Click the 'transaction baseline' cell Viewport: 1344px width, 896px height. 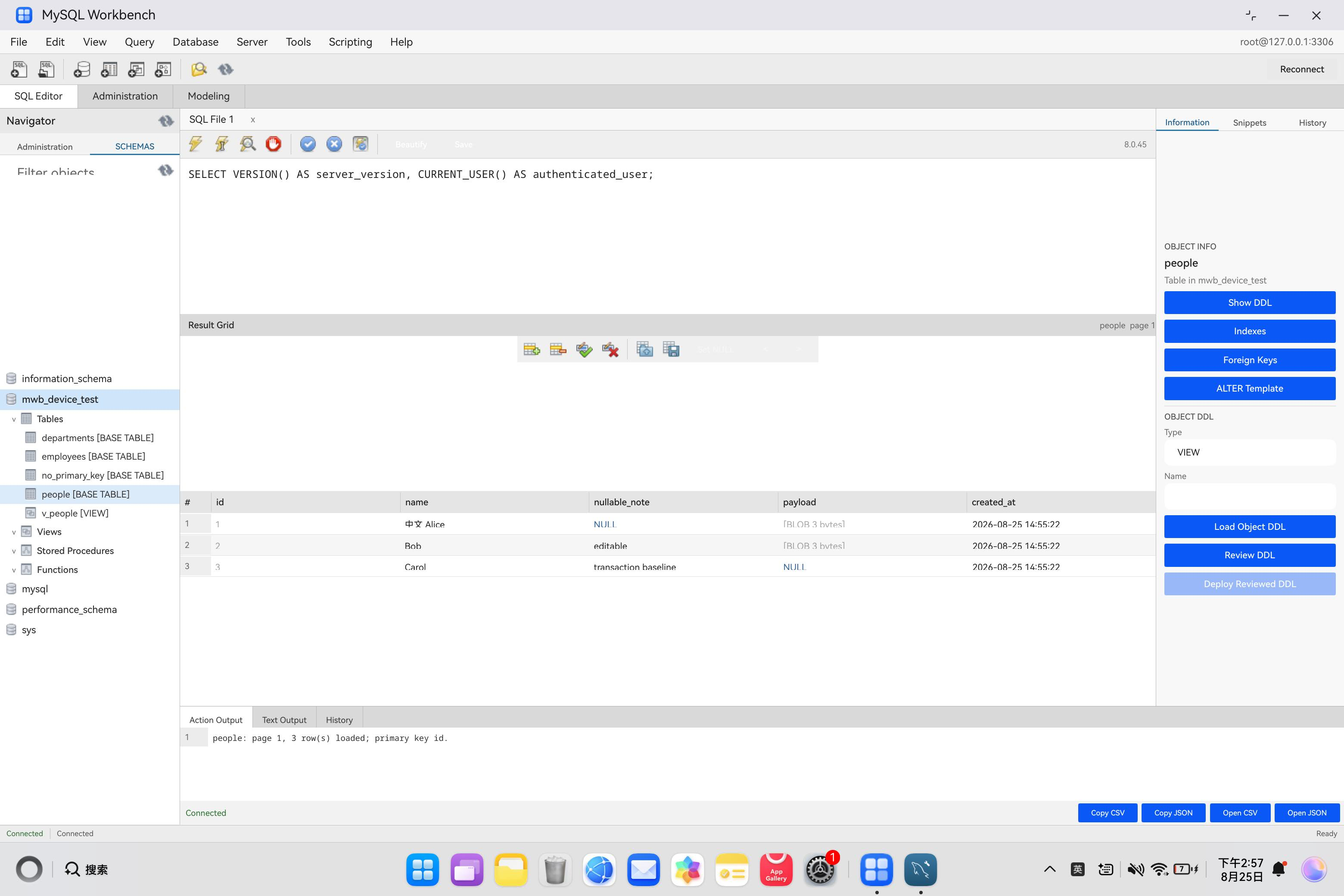pyautogui.click(x=683, y=567)
